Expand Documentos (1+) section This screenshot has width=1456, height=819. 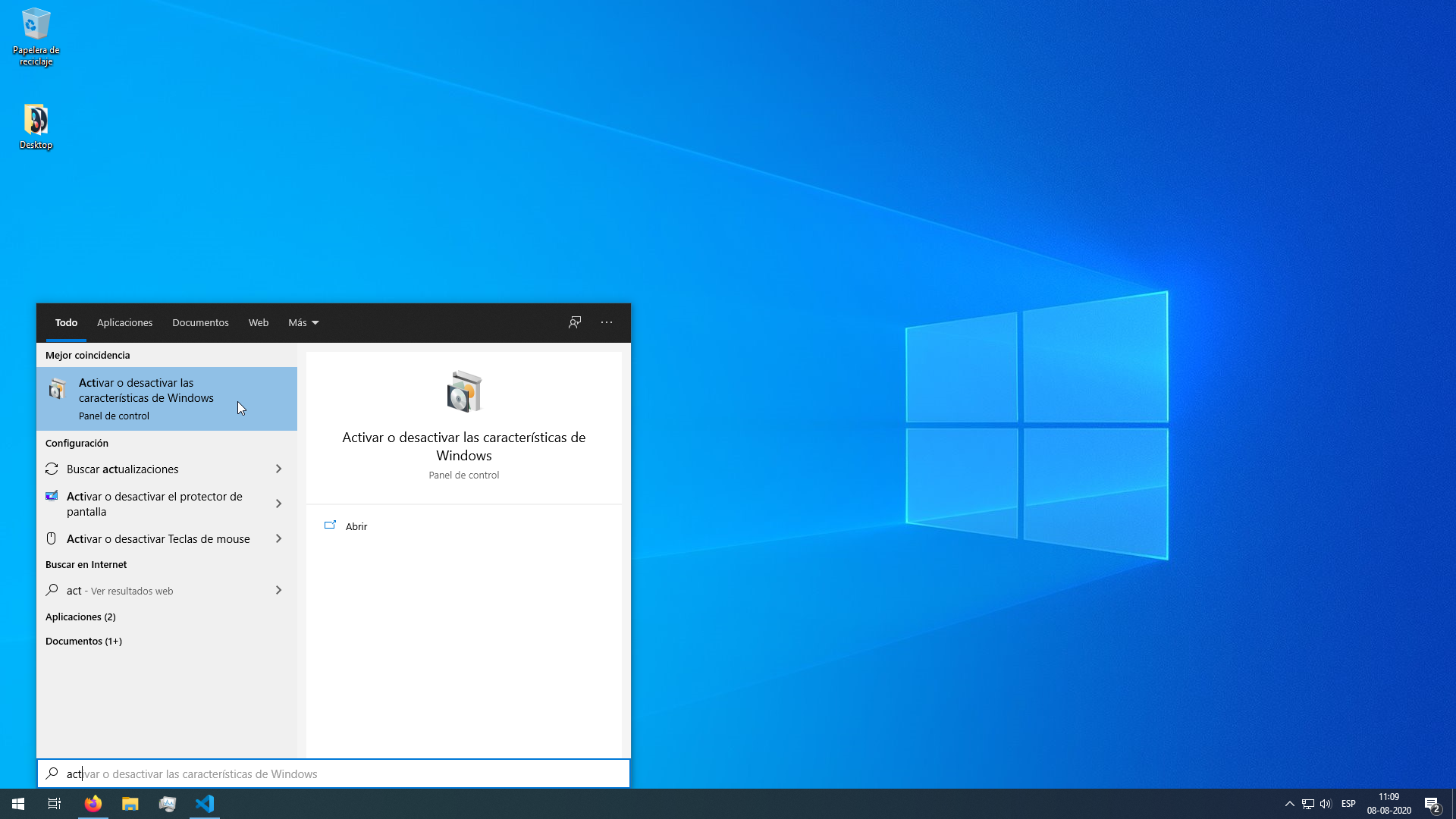coord(83,641)
